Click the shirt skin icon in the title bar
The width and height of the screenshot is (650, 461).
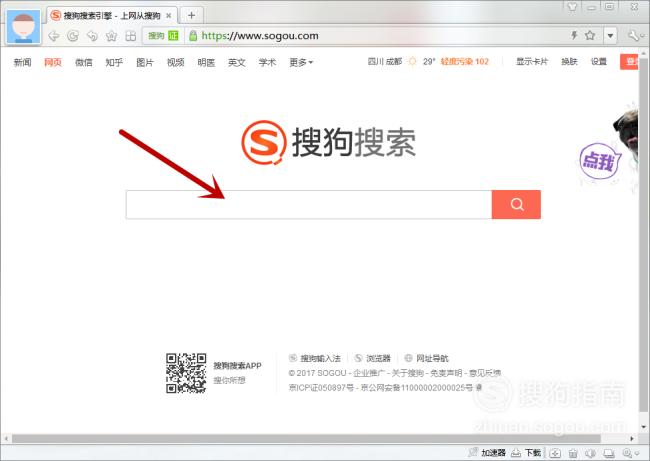pos(572,7)
